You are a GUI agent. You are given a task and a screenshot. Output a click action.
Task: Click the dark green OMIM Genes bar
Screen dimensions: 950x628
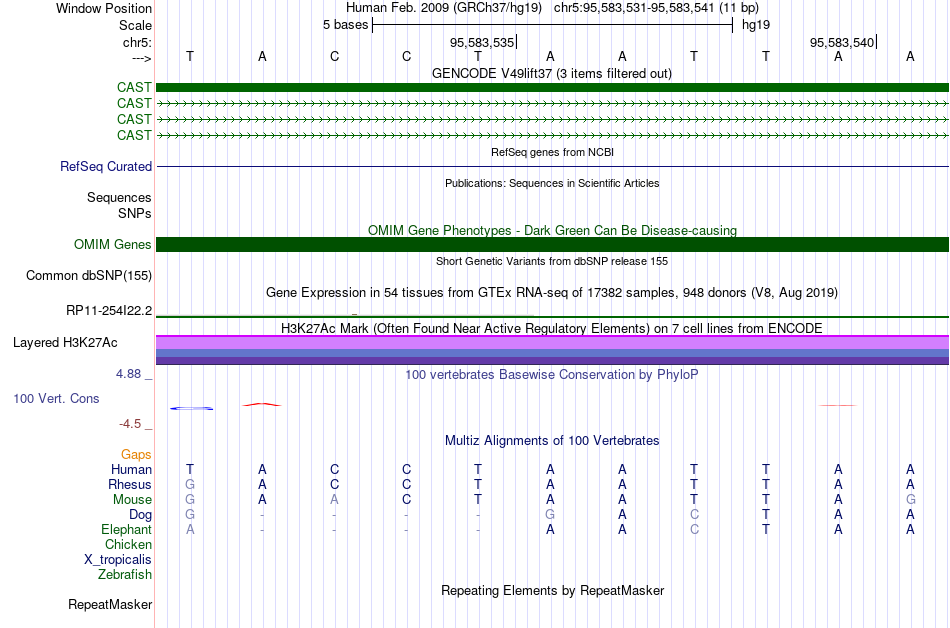(x=552, y=244)
